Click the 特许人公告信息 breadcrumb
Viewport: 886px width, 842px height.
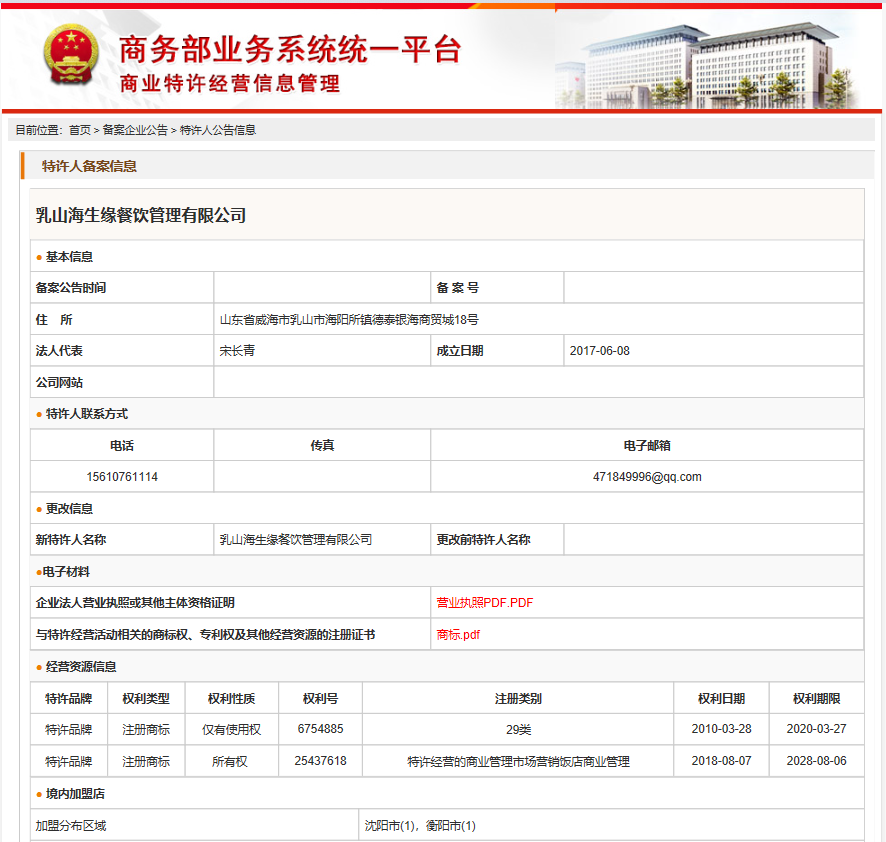click(218, 130)
